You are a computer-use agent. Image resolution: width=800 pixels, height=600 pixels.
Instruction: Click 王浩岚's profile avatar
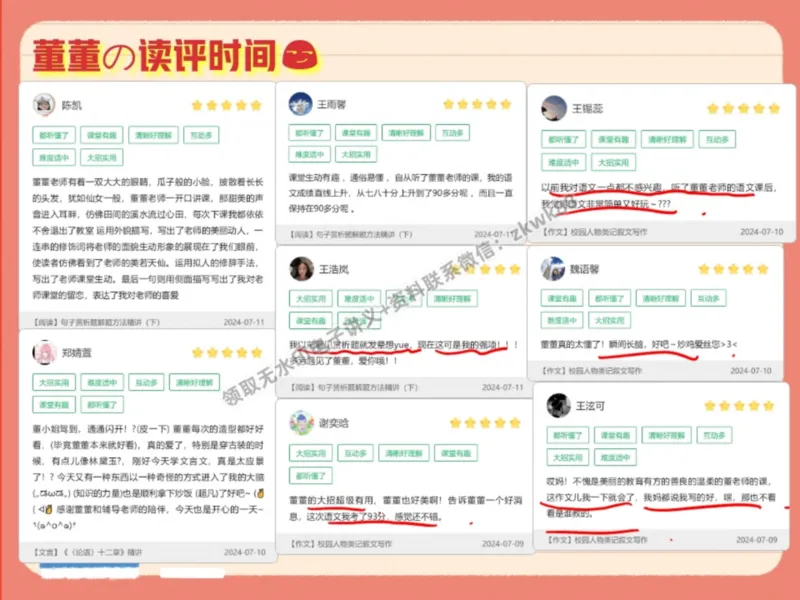pyautogui.click(x=302, y=269)
